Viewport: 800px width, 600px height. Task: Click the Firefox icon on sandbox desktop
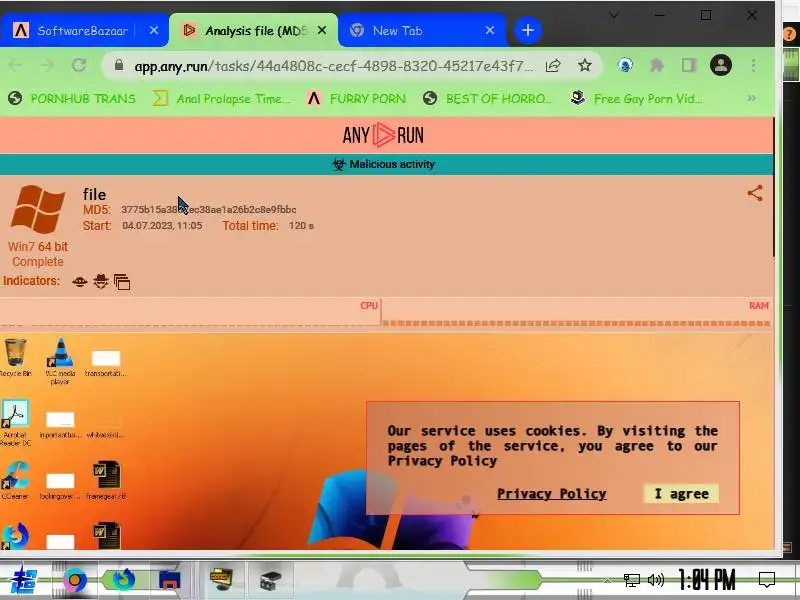click(15, 536)
